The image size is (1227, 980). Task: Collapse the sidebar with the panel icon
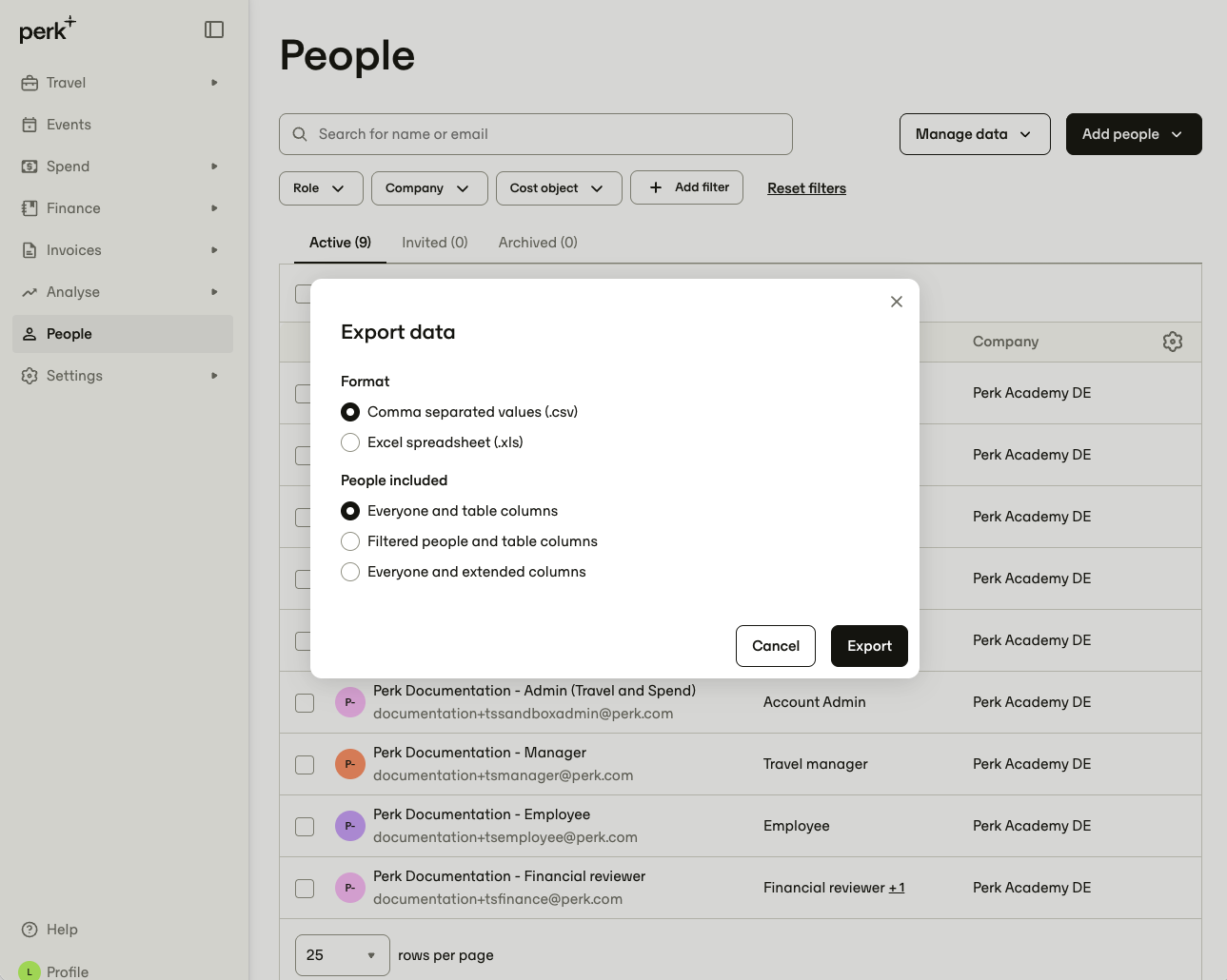[x=214, y=29]
